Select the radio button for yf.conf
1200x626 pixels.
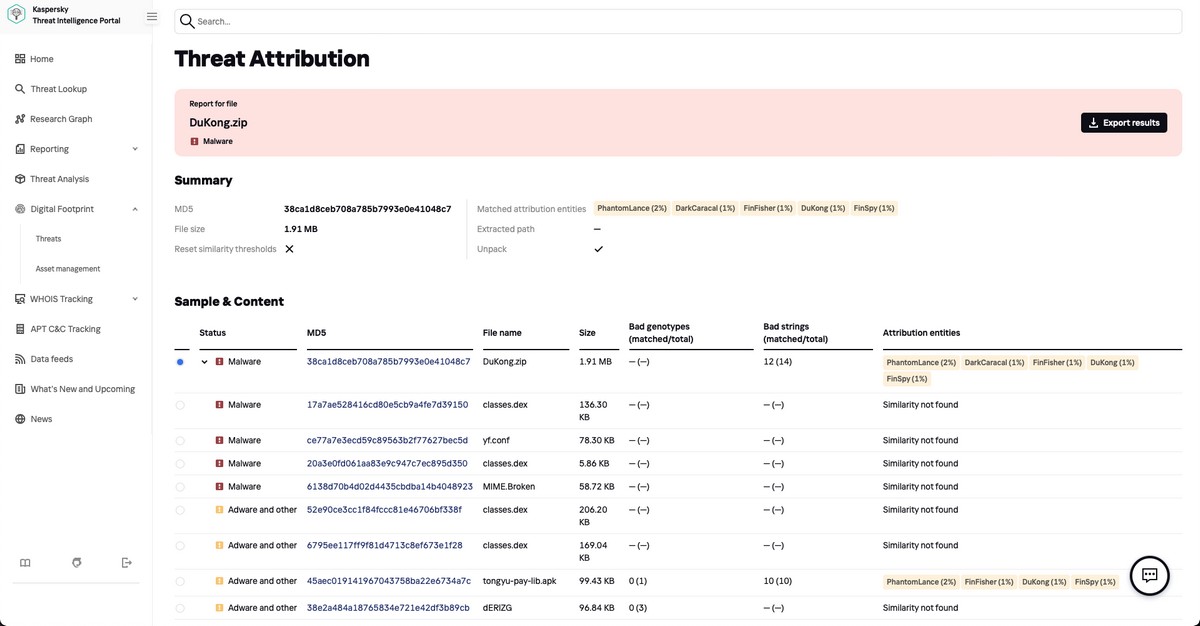pyautogui.click(x=180, y=441)
